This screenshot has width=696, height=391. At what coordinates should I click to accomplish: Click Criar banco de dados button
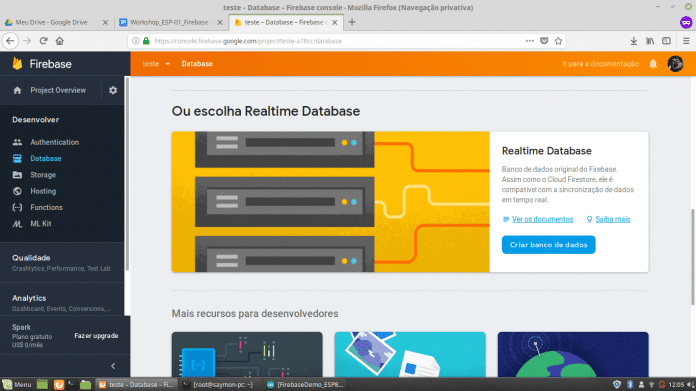tap(548, 245)
